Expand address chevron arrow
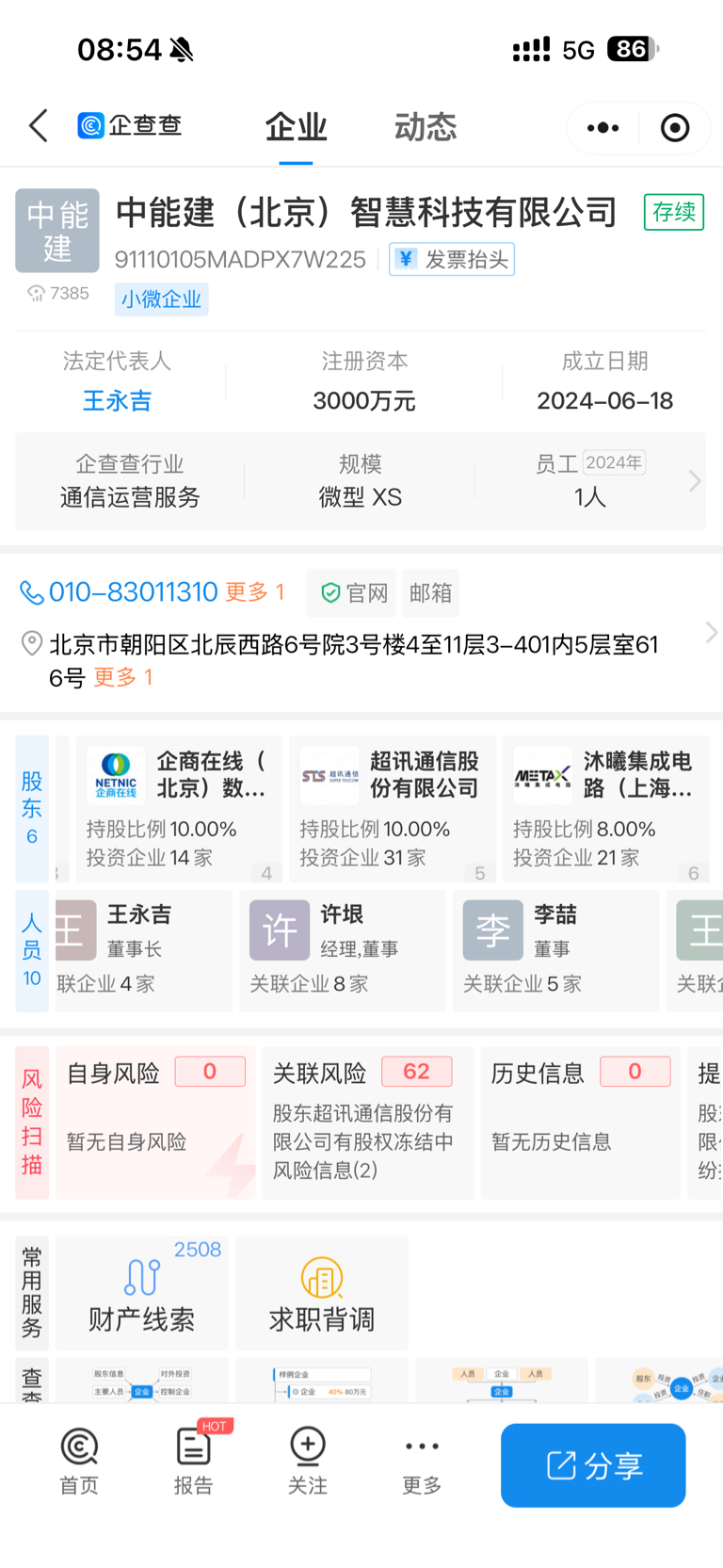723x1568 pixels. tap(711, 633)
